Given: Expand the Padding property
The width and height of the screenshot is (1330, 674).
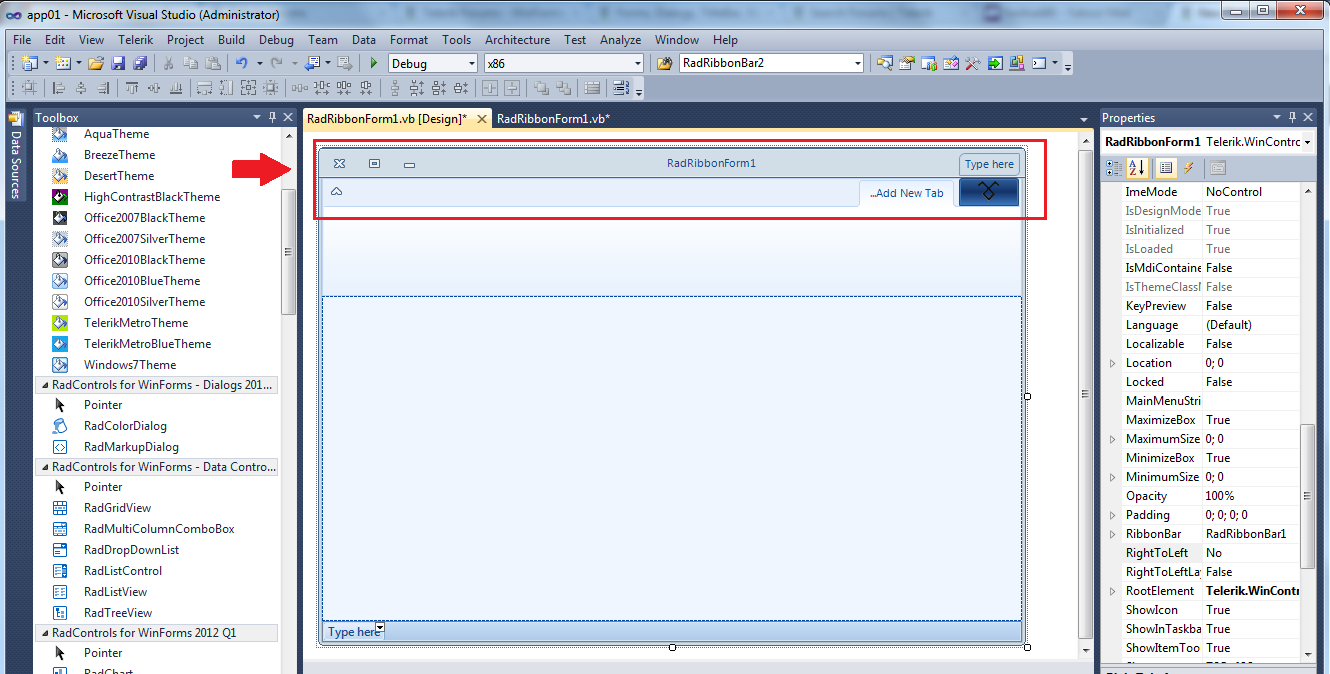Looking at the screenshot, I should point(1113,515).
